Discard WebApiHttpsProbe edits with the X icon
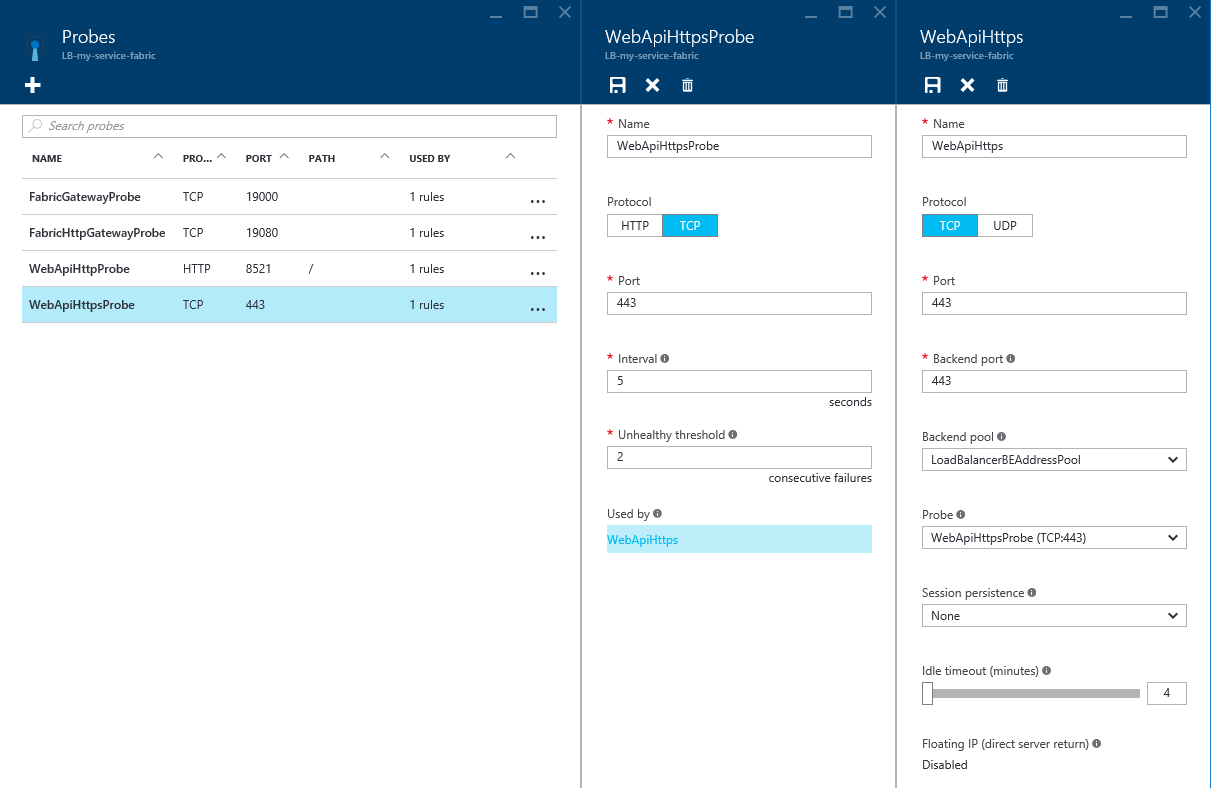Image resolution: width=1211 pixels, height=788 pixels. [x=652, y=85]
